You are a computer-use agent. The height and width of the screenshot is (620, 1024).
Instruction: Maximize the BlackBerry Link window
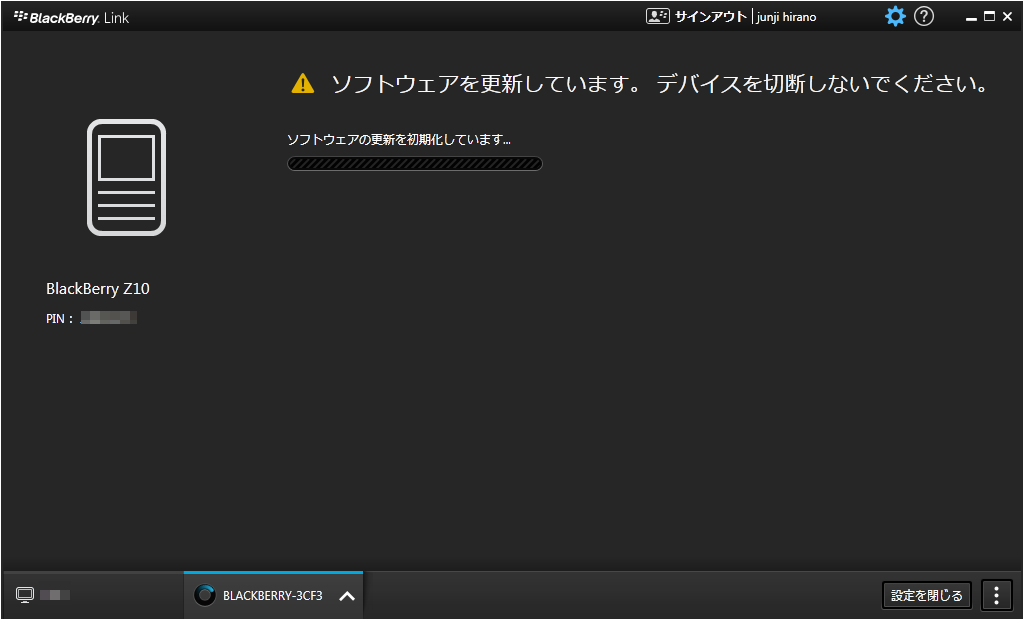(989, 16)
